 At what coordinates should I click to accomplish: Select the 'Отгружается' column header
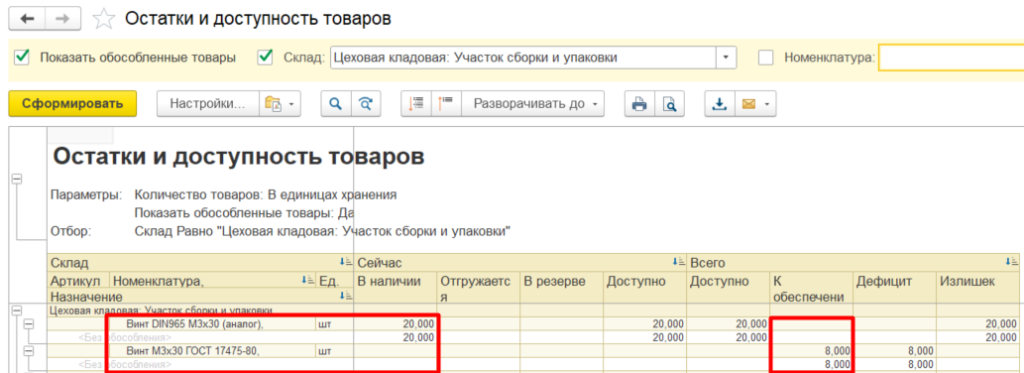479,288
